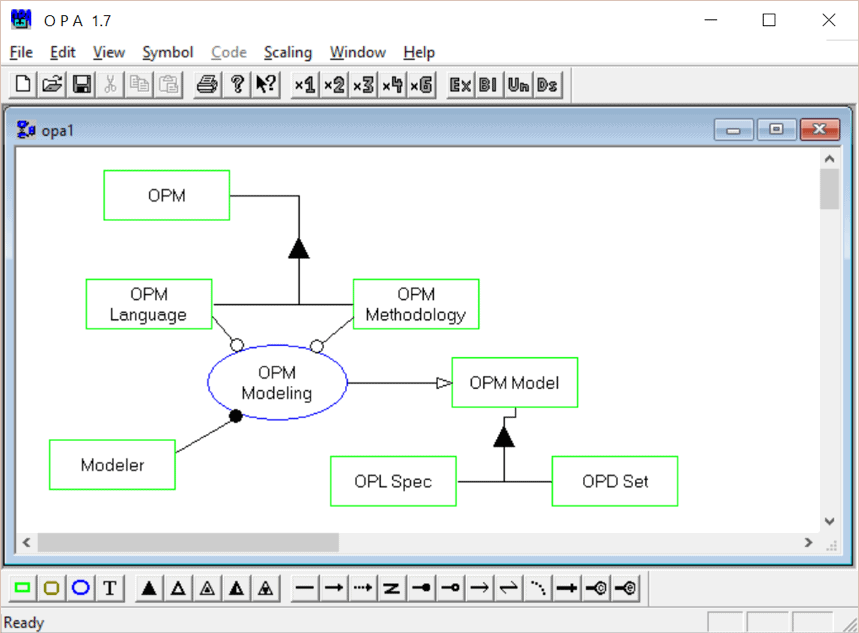Viewport: 859px width, 633px height.
Task: Click the x2 zoom scaling button
Action: pyautogui.click(x=334, y=85)
